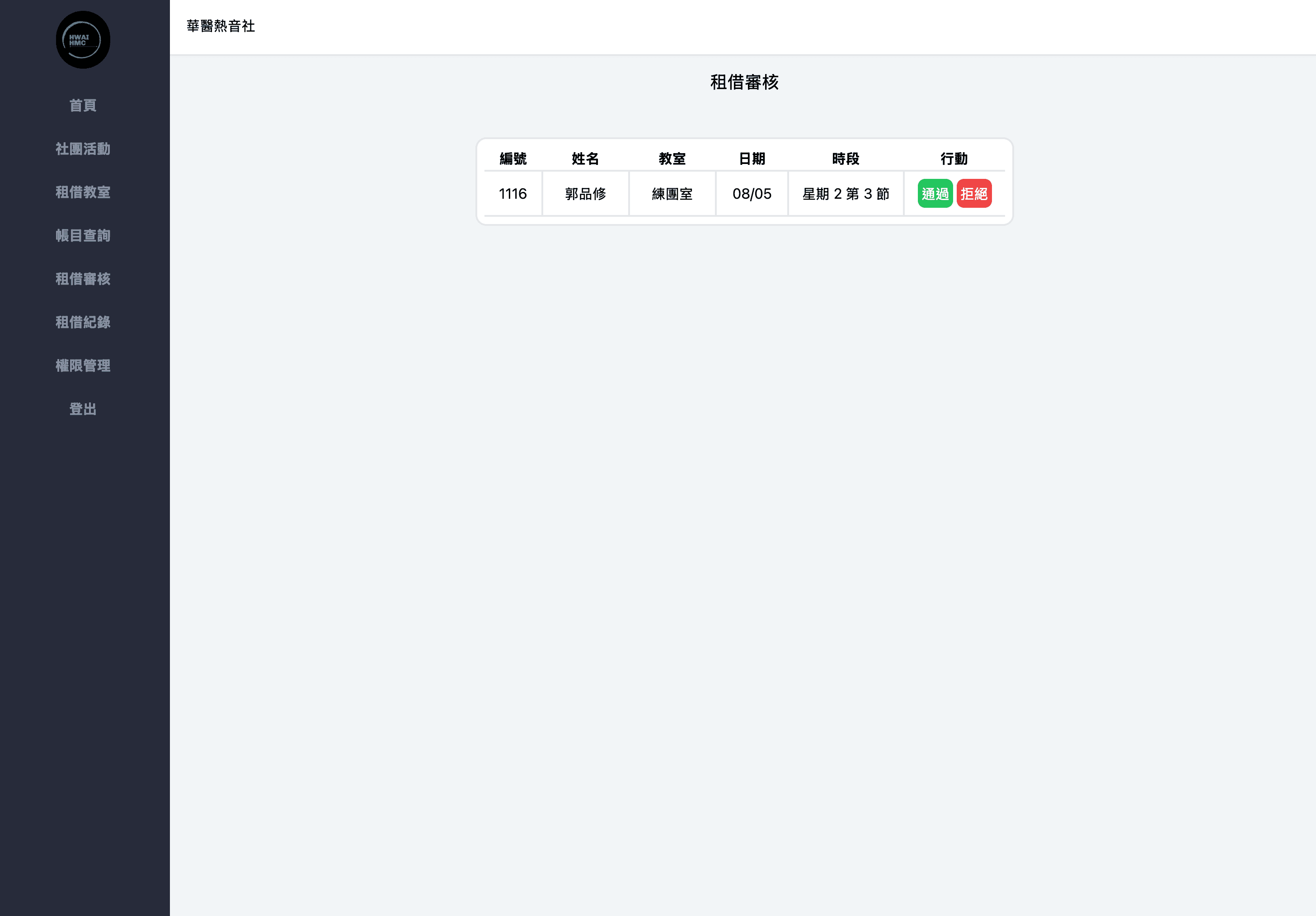The height and width of the screenshot is (916, 1316).
Task: Select 租借審核 in the sidebar
Action: pos(83,279)
